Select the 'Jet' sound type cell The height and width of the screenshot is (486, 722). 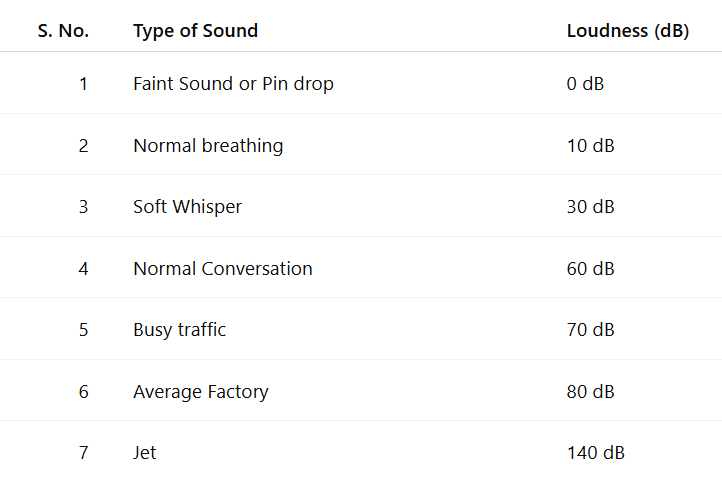[144, 453]
